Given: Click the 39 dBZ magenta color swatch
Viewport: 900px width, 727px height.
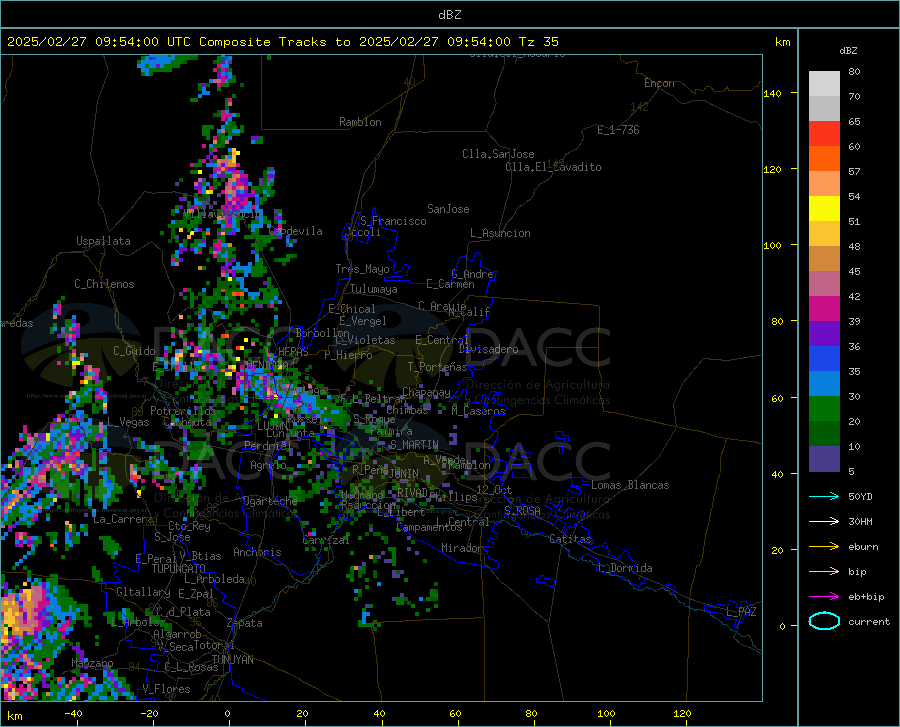Looking at the screenshot, I should point(824,309).
